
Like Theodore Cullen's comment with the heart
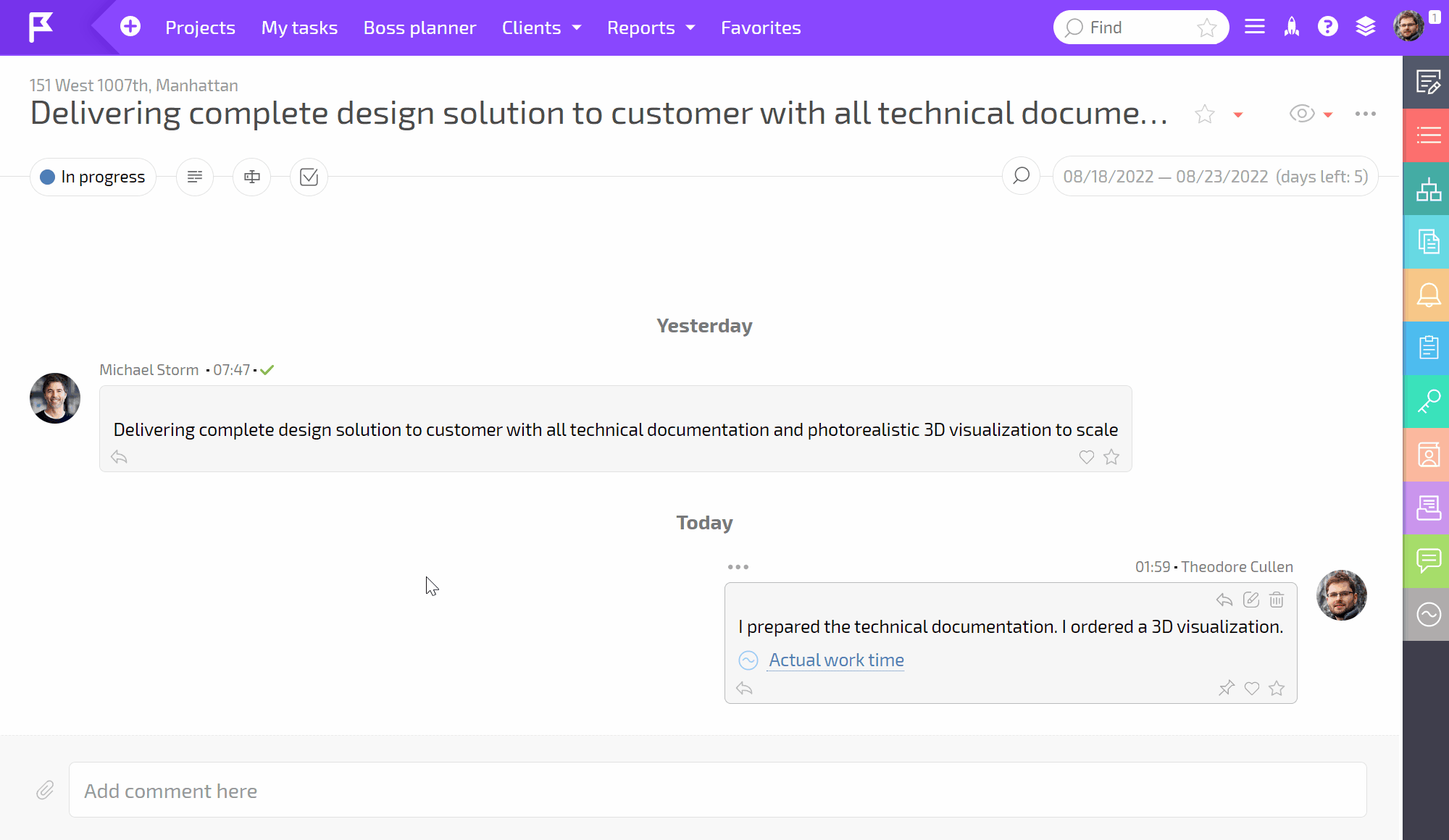[x=1252, y=688]
